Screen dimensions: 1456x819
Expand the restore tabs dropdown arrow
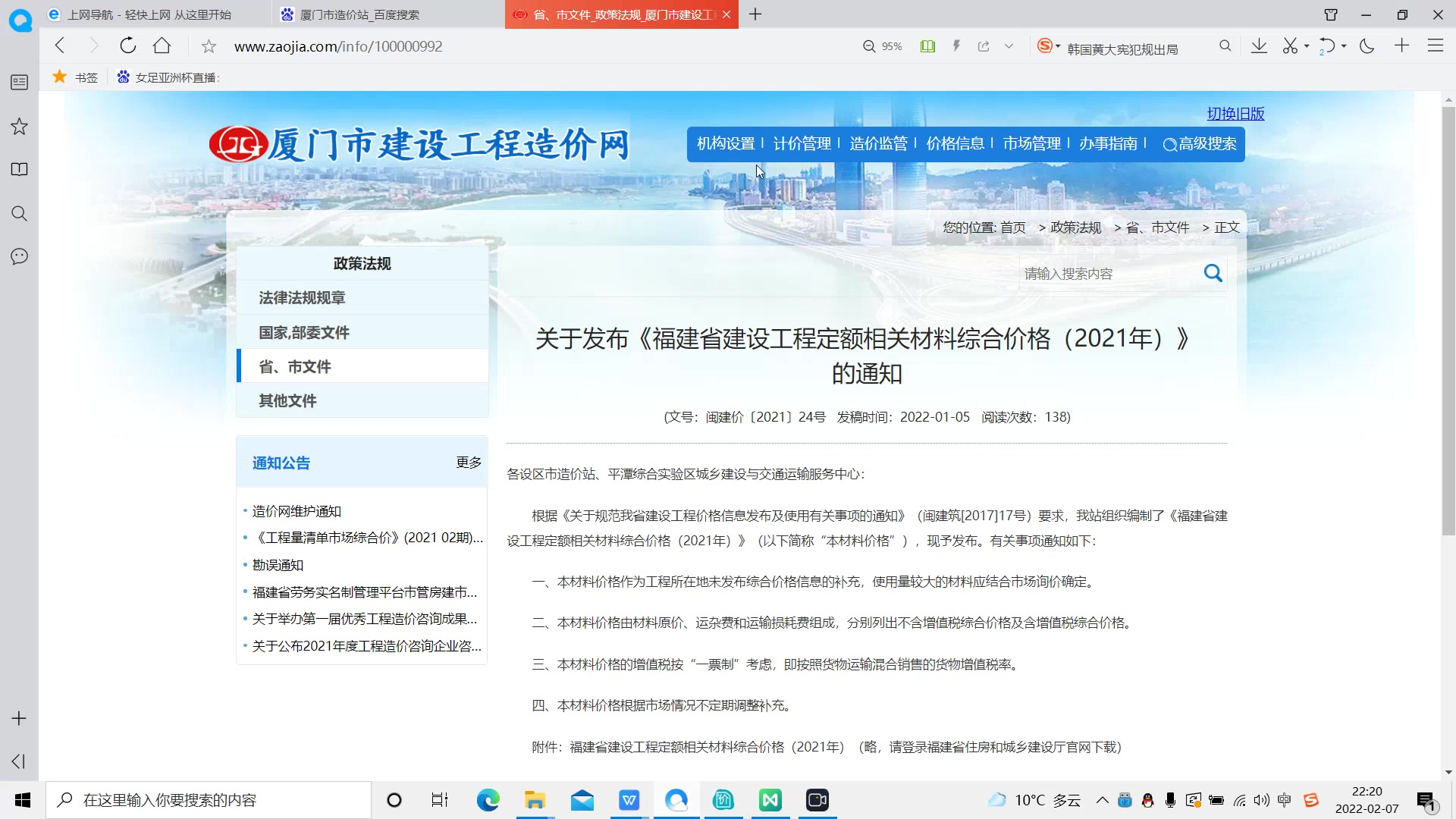[1344, 46]
